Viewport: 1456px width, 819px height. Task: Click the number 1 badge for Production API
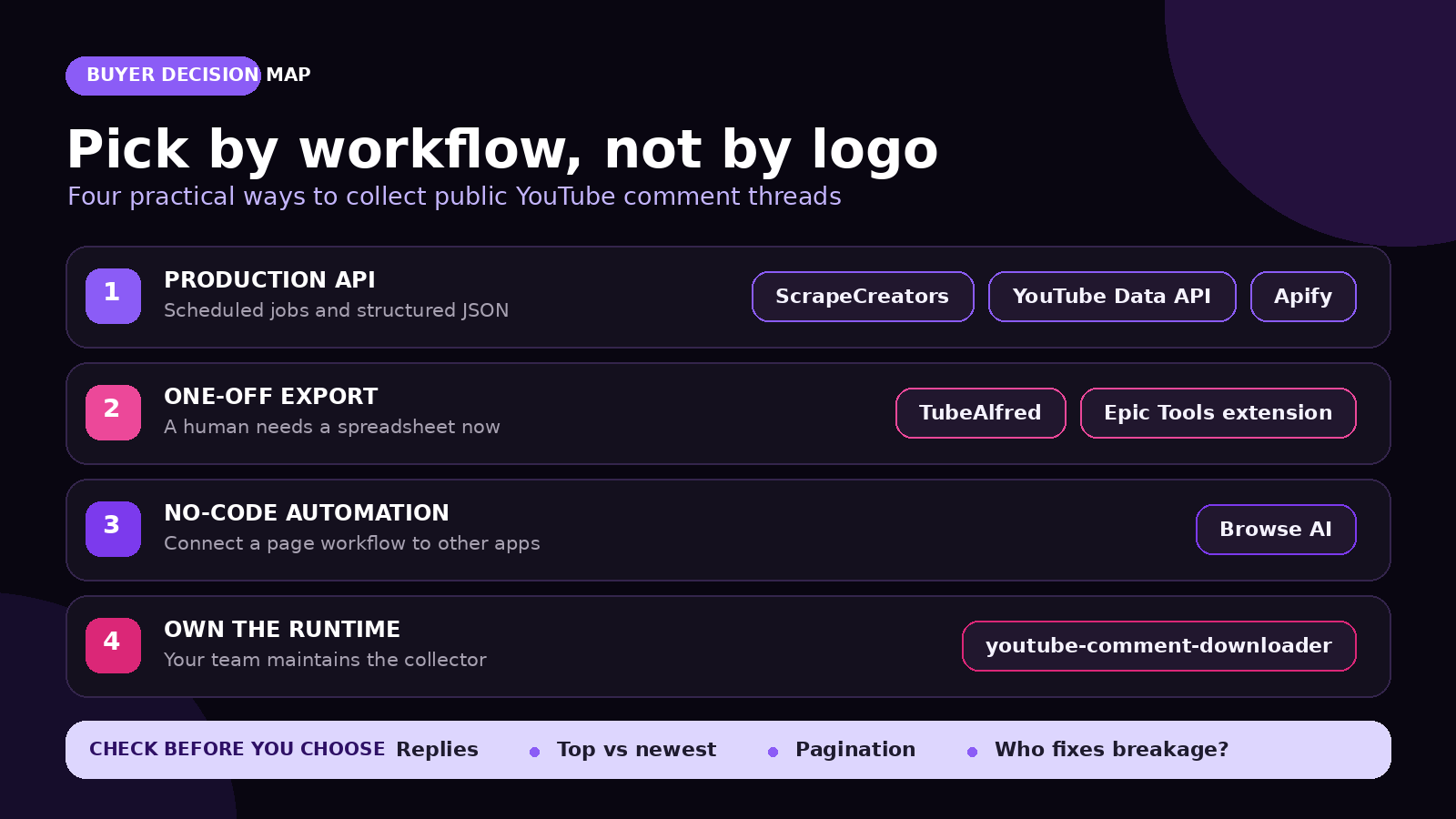113,296
